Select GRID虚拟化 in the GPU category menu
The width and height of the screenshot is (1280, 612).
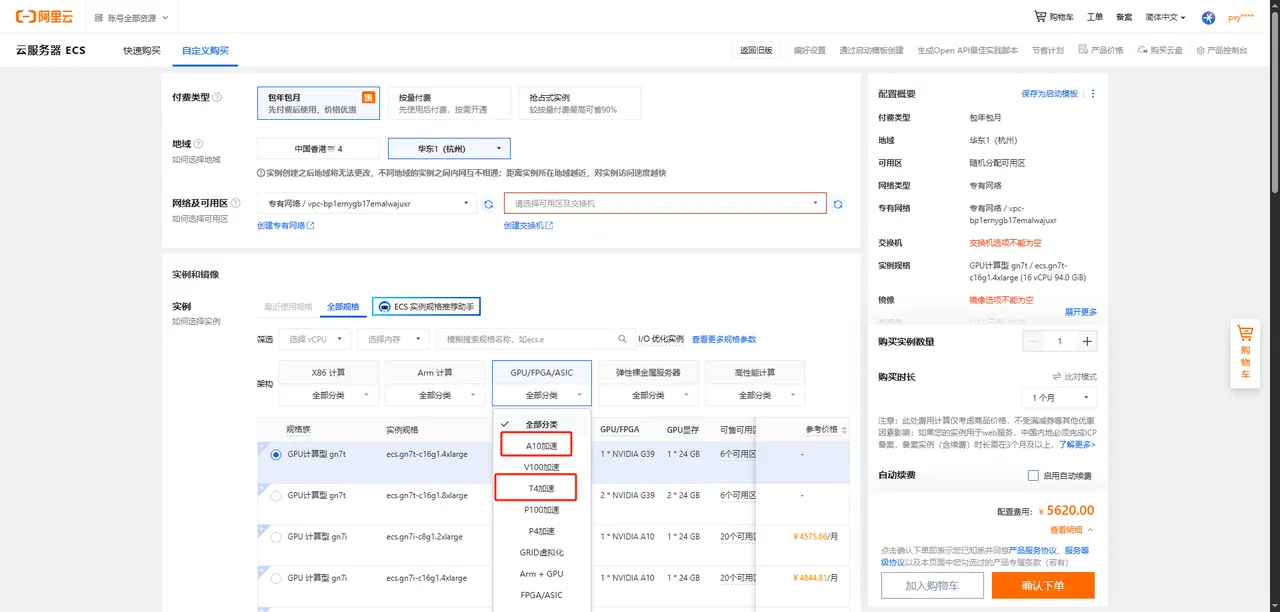point(542,552)
